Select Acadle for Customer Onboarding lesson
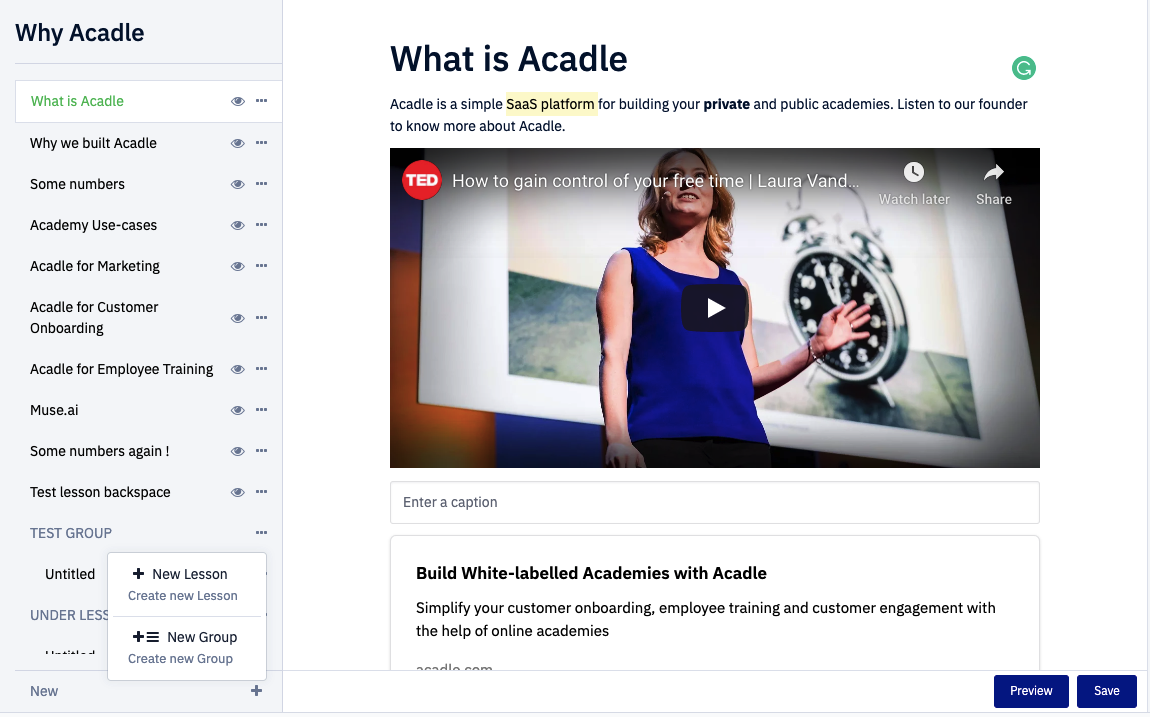 click(x=94, y=317)
